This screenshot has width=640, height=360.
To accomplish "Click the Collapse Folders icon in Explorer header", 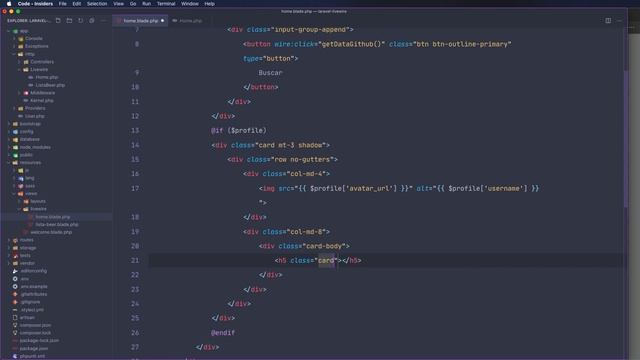I will pyautogui.click(x=92, y=20).
